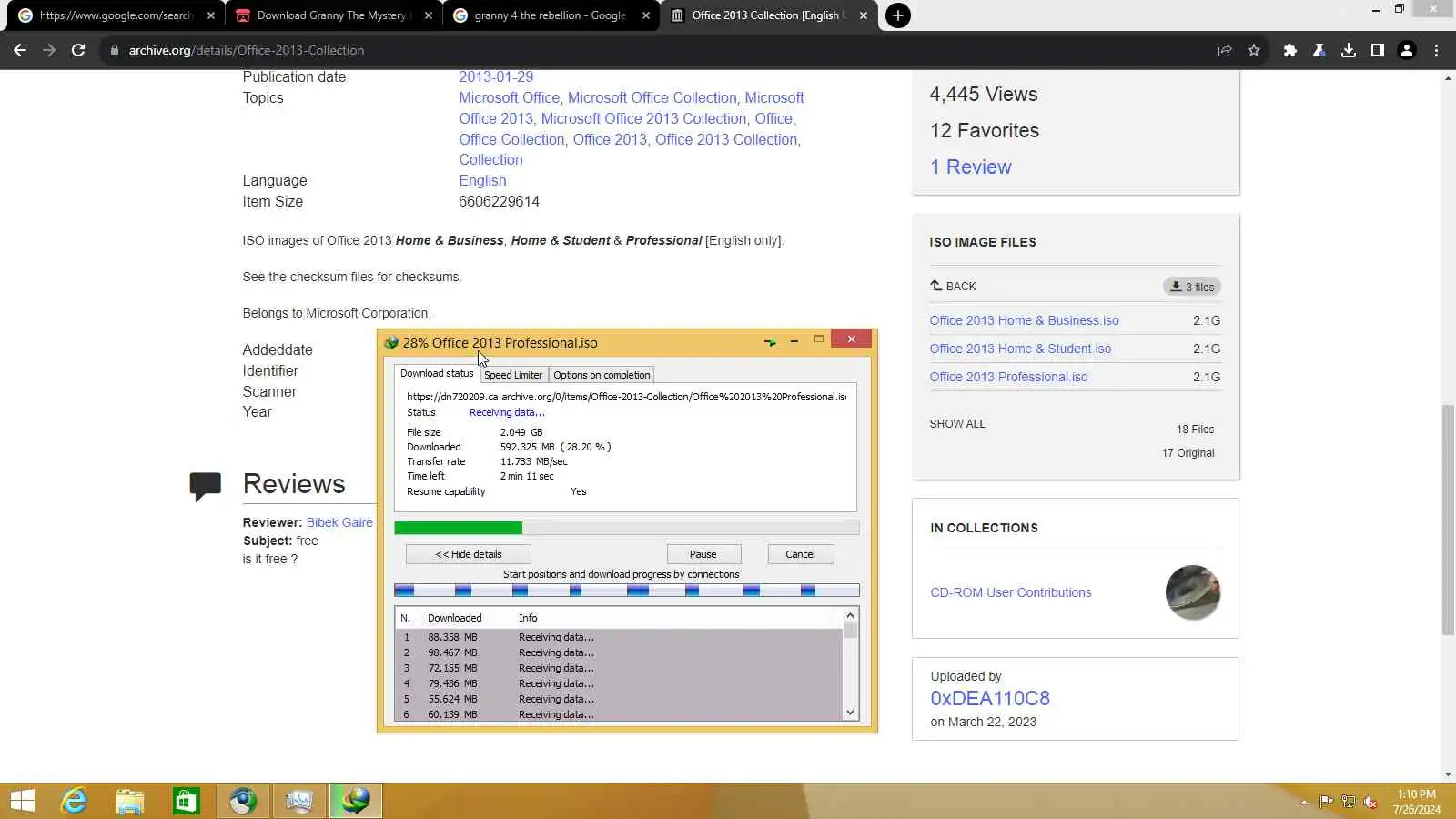Open File Explorer from the taskbar
This screenshot has width=1456, height=819.
[130, 801]
